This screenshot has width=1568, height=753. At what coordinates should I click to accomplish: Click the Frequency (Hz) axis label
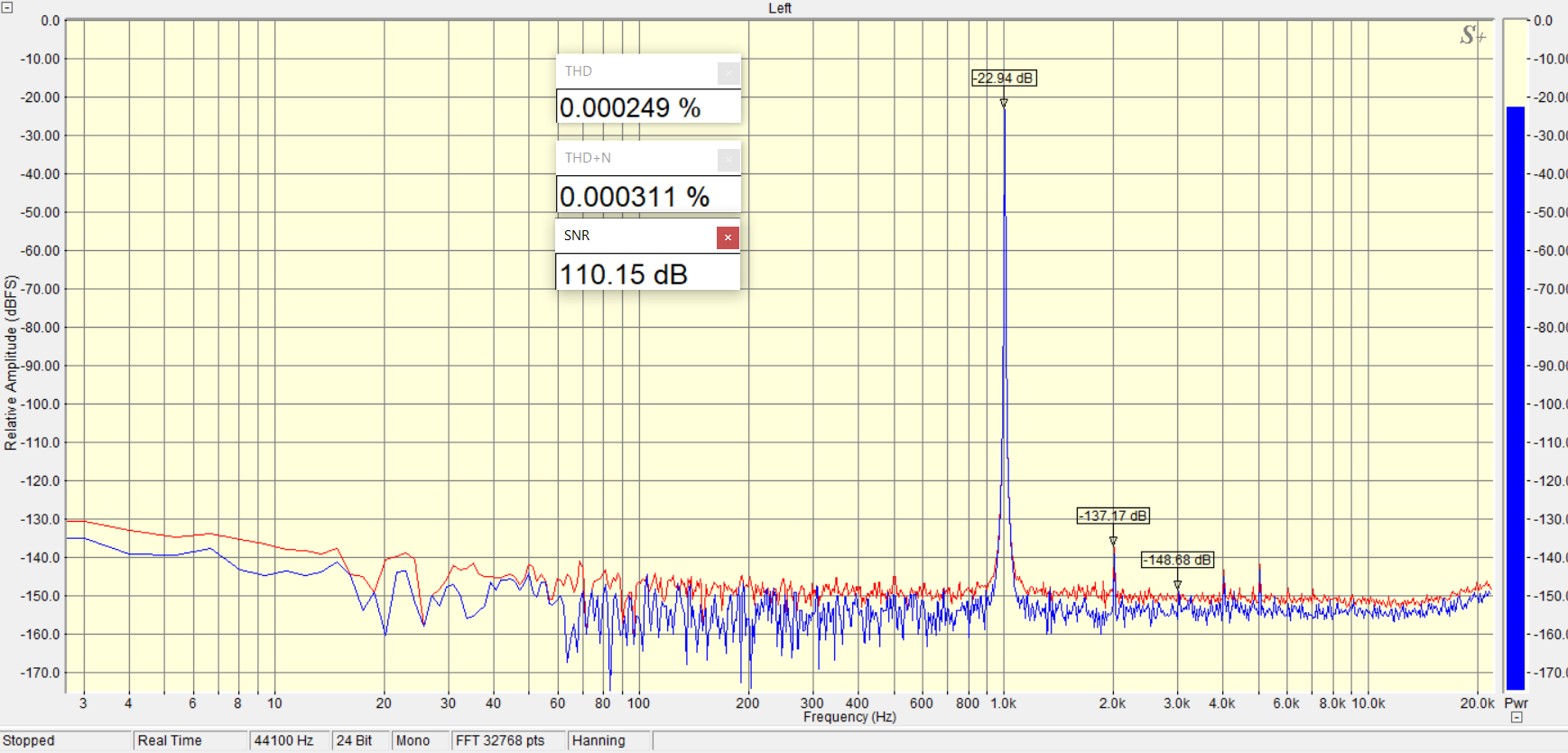(x=849, y=717)
